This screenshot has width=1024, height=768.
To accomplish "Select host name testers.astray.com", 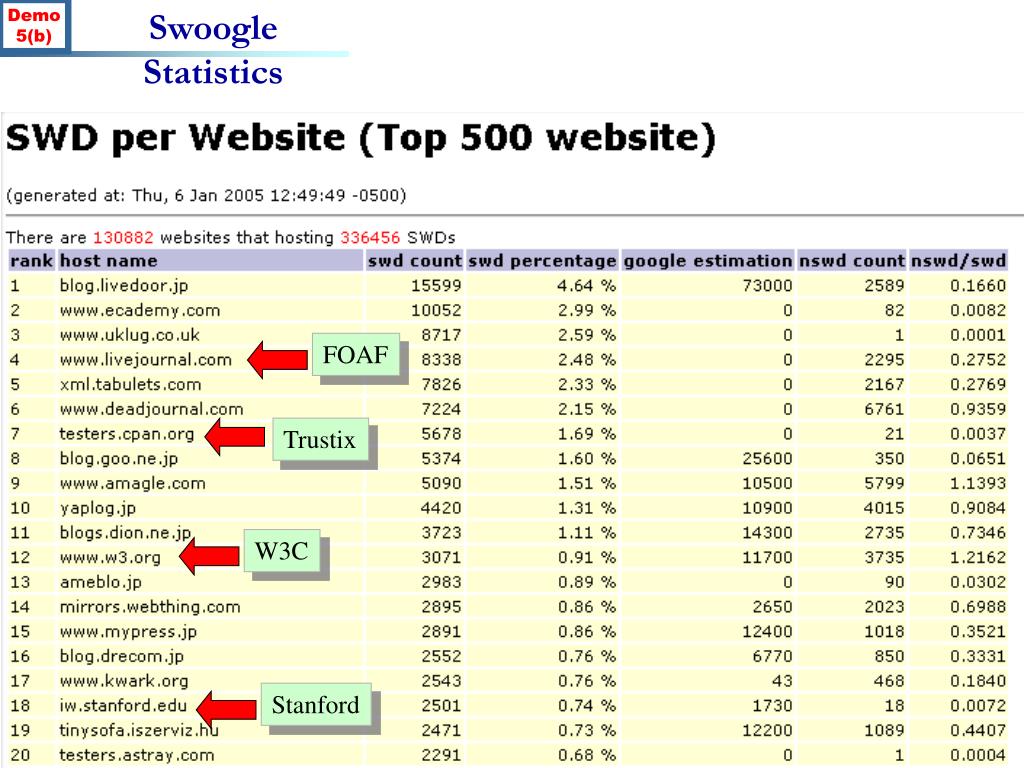I will pos(136,755).
